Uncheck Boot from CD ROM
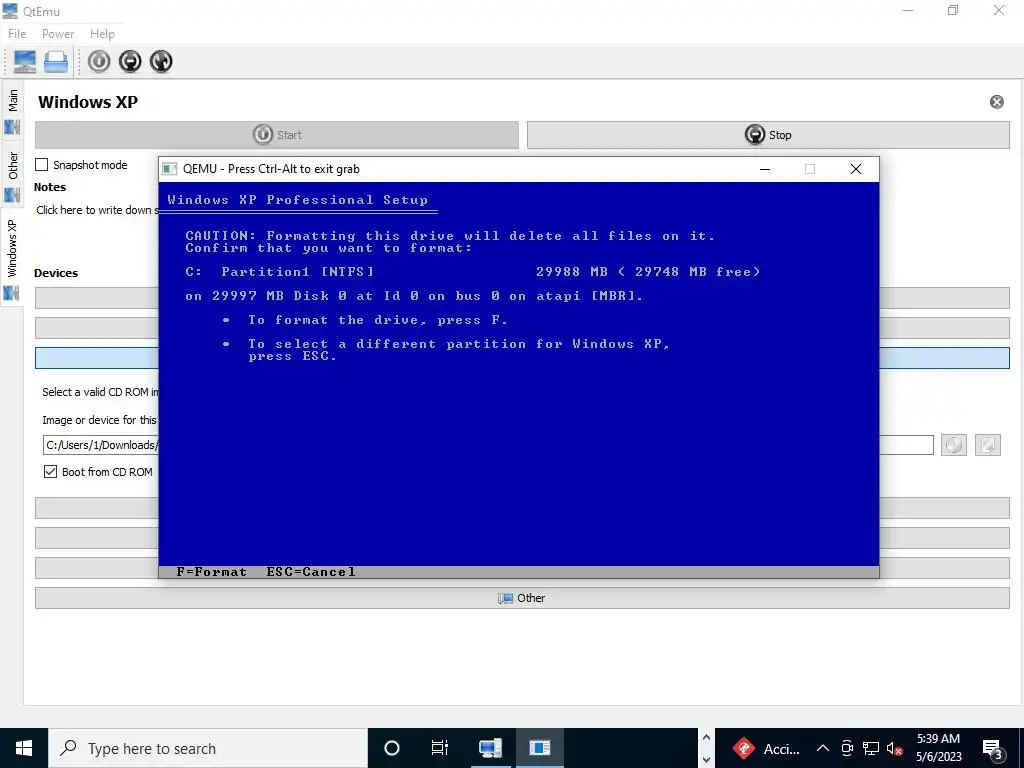This screenshot has height=768, width=1024. tap(50, 472)
